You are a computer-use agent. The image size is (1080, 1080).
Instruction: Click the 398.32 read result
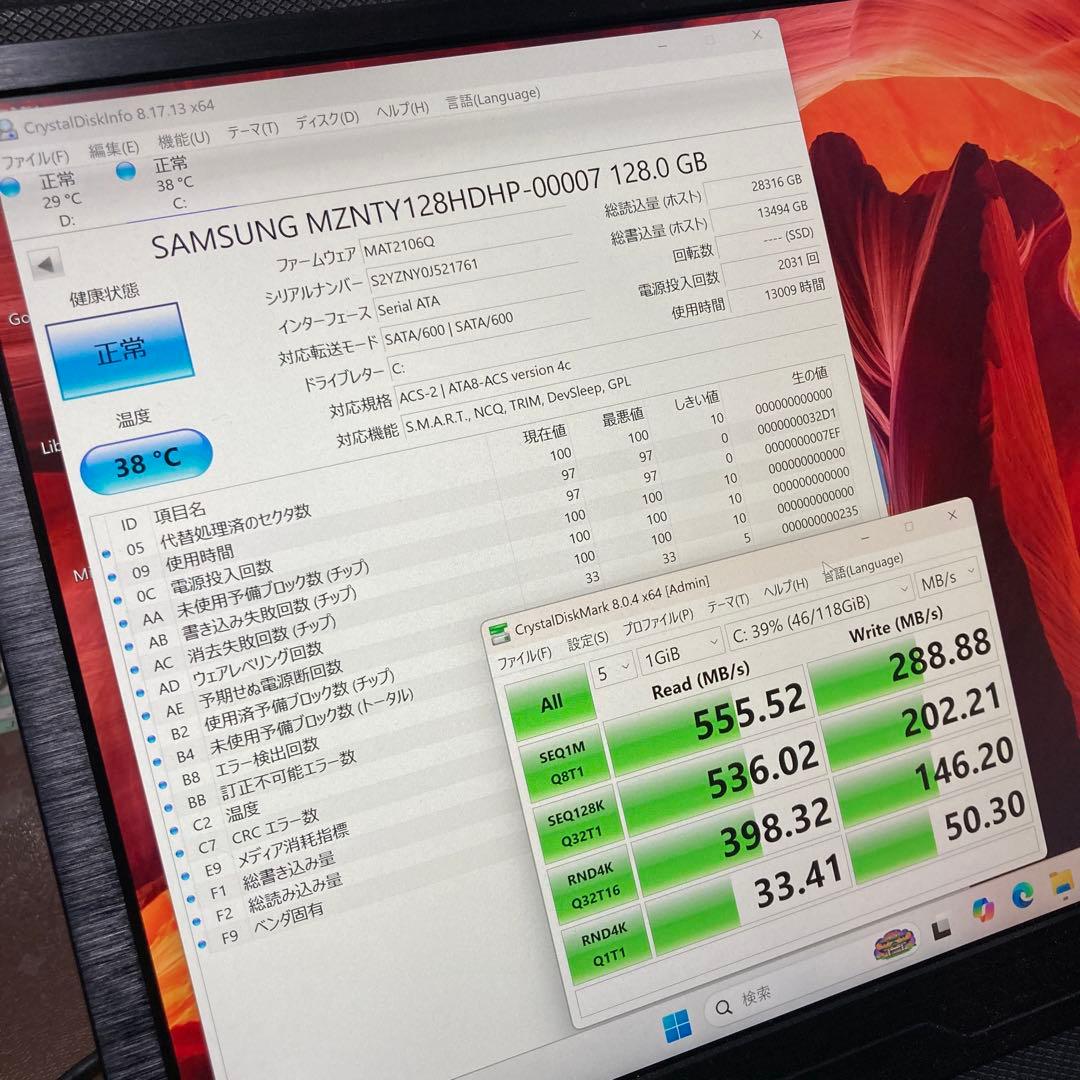(x=776, y=829)
